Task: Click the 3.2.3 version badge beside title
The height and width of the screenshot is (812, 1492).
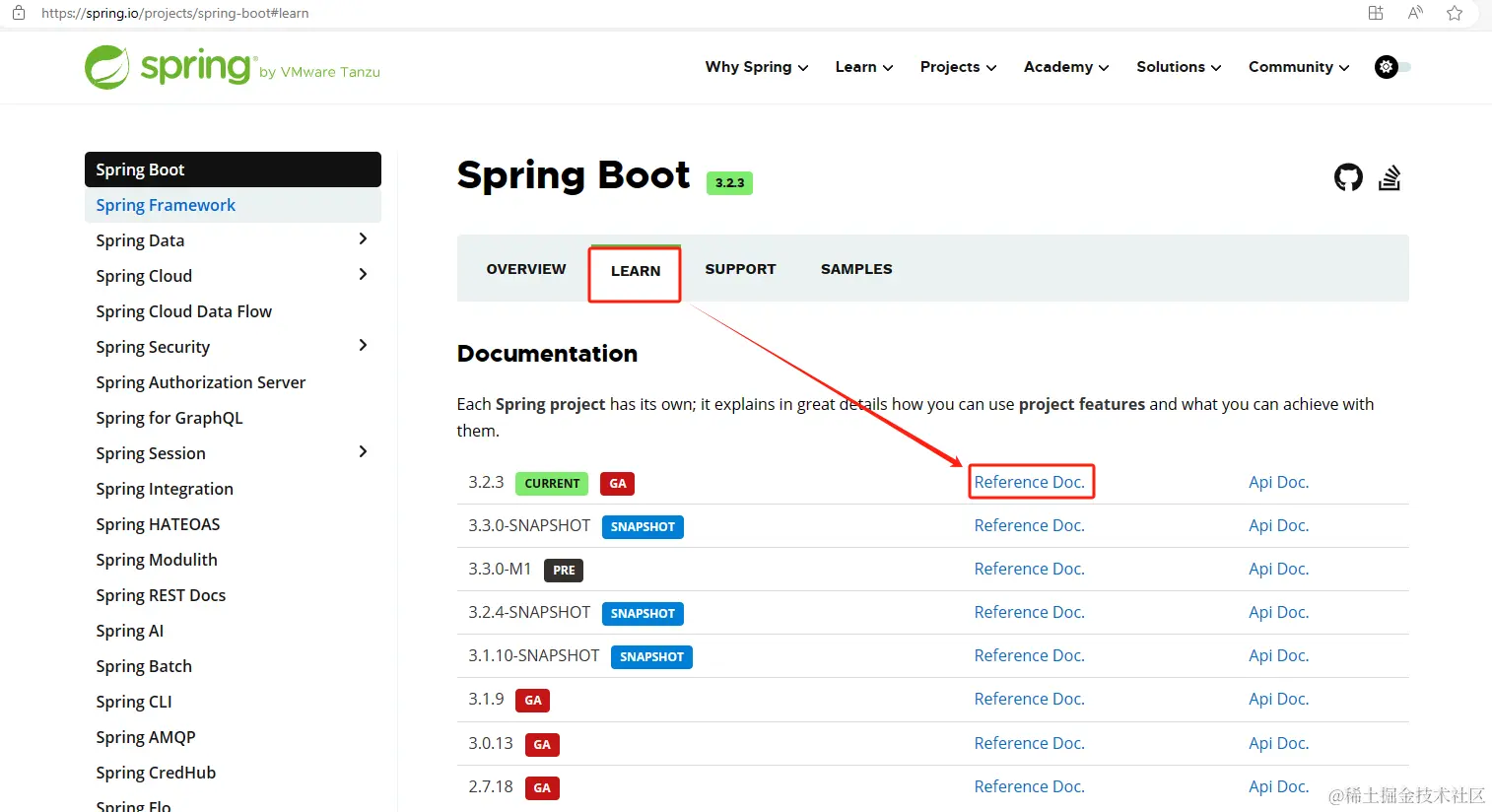Action: tap(729, 182)
